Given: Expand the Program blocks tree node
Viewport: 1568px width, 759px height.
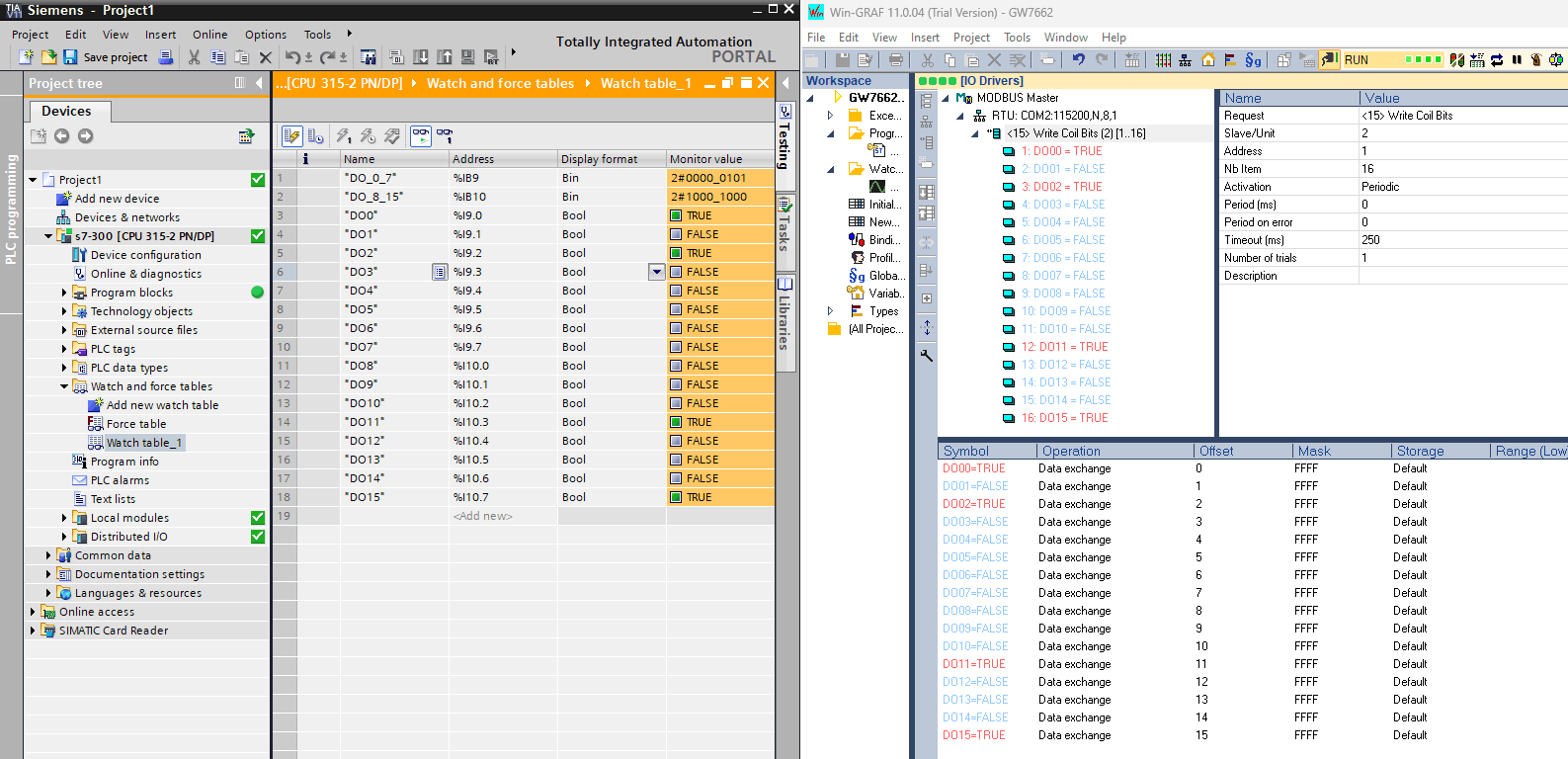Looking at the screenshot, I should pyautogui.click(x=64, y=293).
